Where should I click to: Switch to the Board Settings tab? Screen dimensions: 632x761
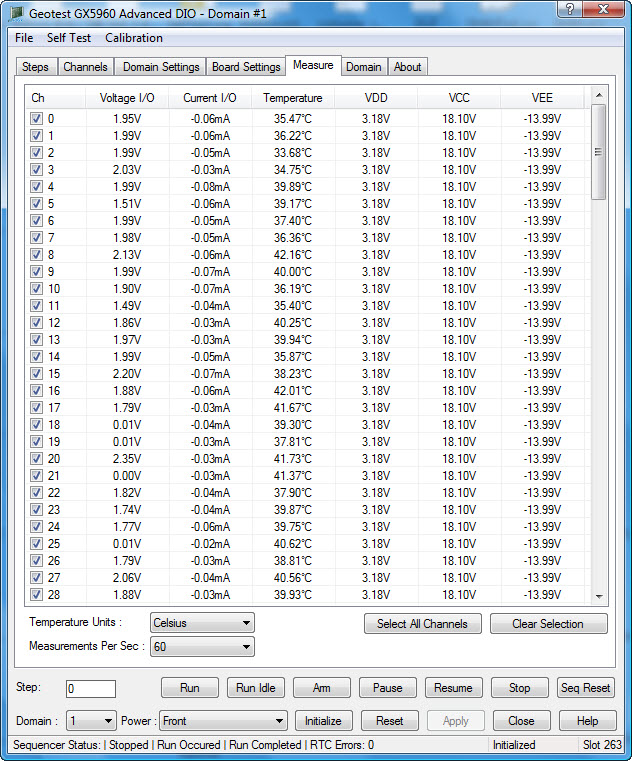[246, 67]
